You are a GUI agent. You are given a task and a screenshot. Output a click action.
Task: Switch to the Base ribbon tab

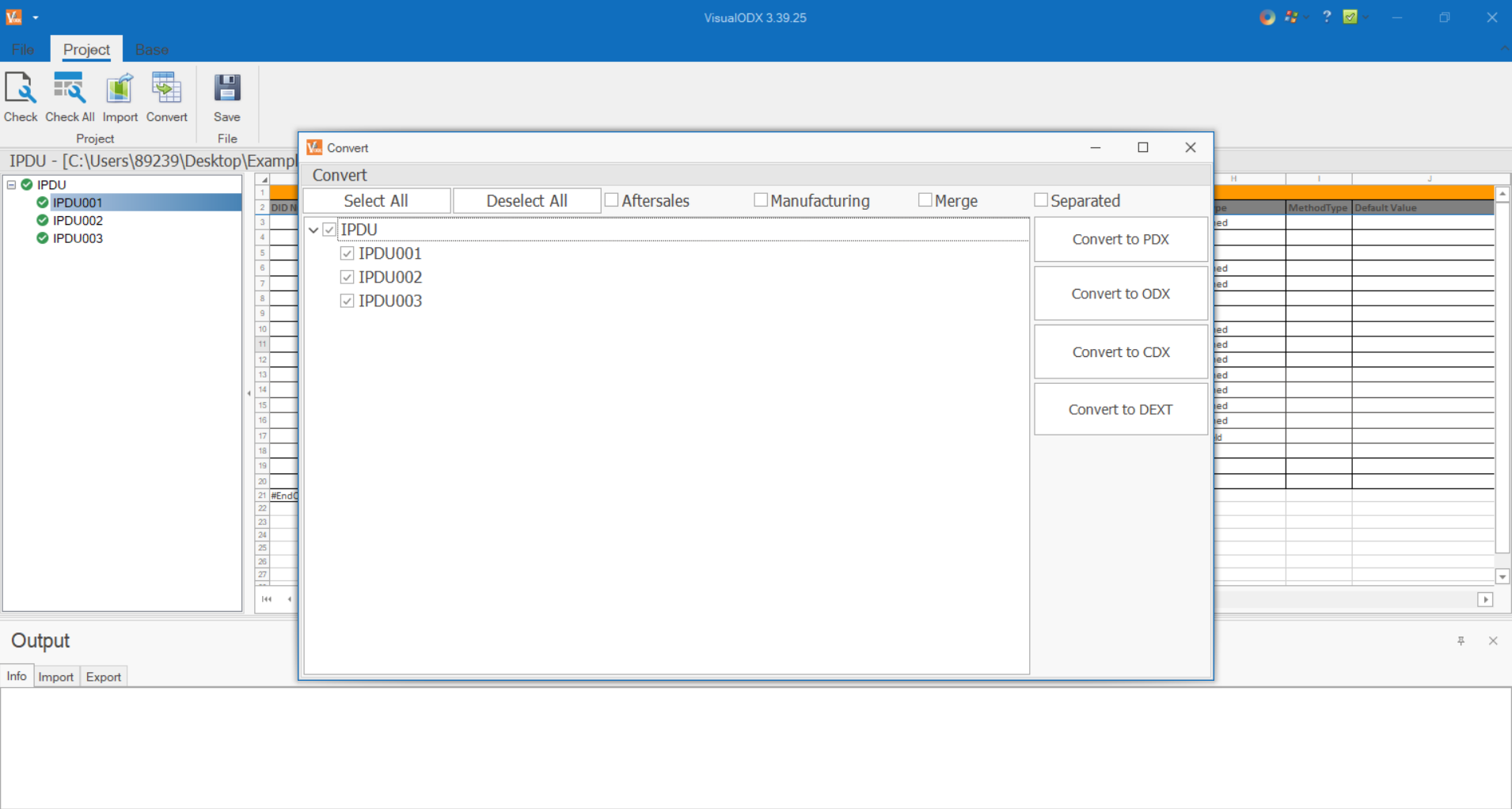pos(151,49)
